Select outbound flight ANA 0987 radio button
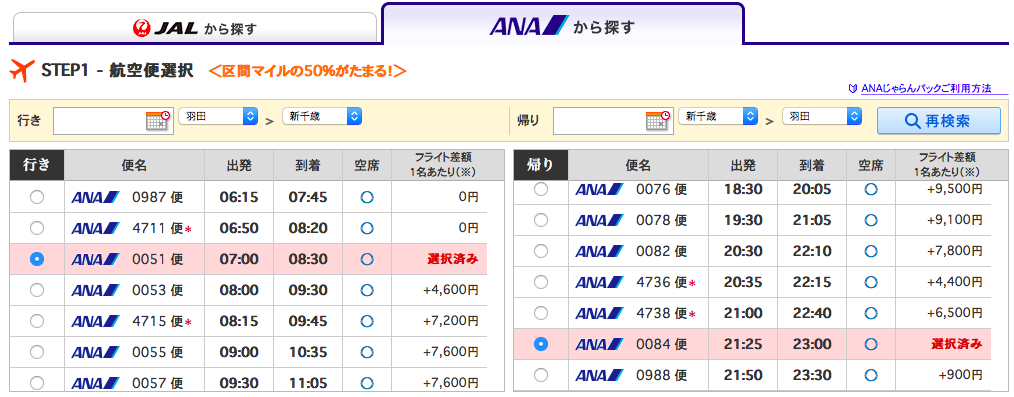 click(37, 197)
